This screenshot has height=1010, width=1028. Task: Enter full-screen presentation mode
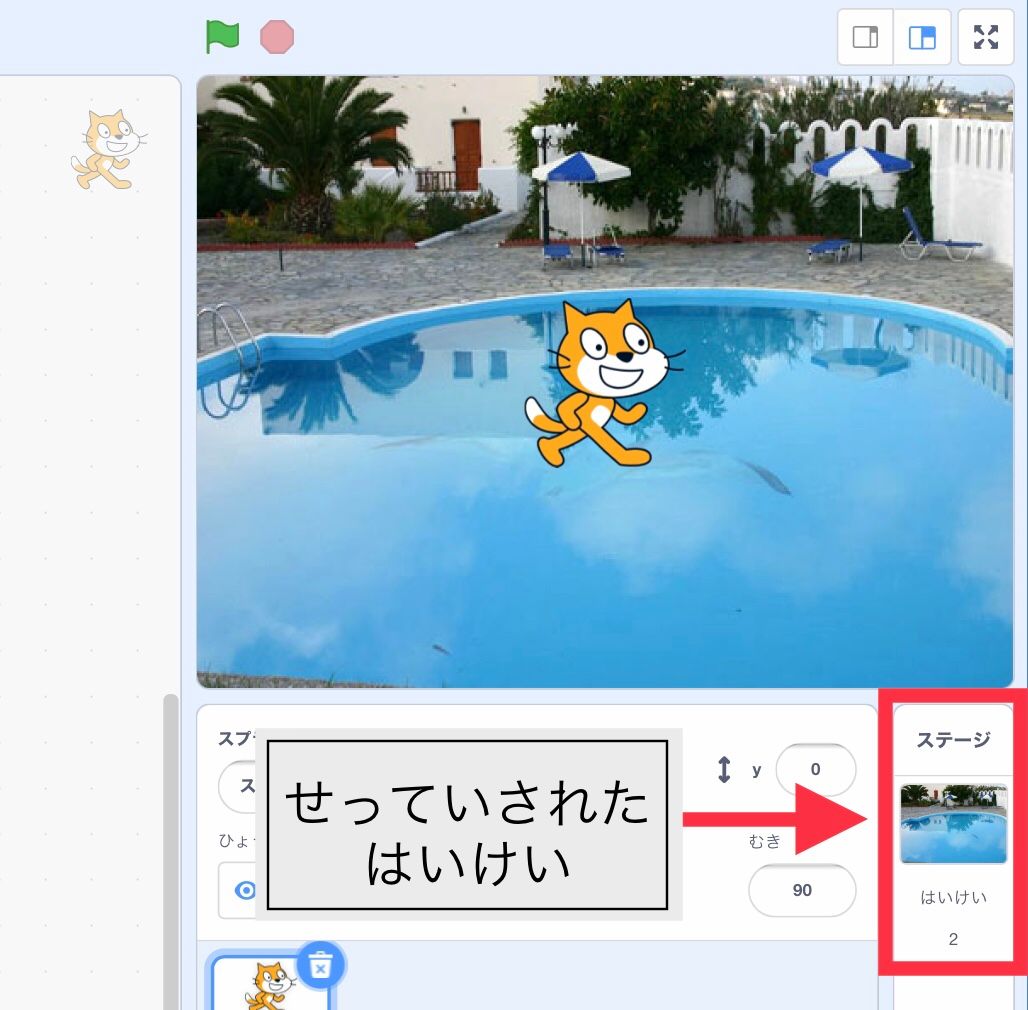point(986,37)
